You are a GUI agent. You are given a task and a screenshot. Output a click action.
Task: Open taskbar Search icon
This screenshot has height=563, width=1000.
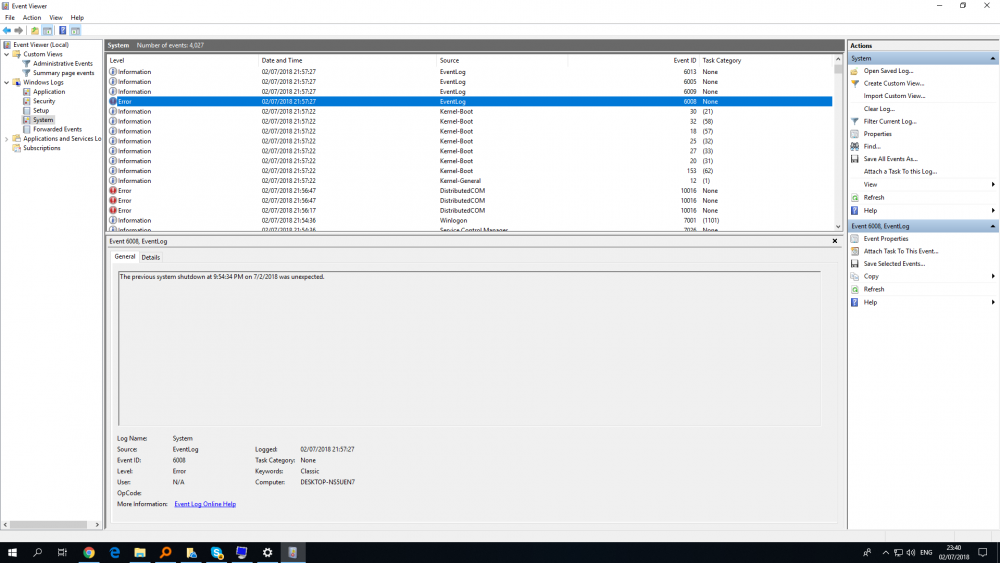(38, 553)
